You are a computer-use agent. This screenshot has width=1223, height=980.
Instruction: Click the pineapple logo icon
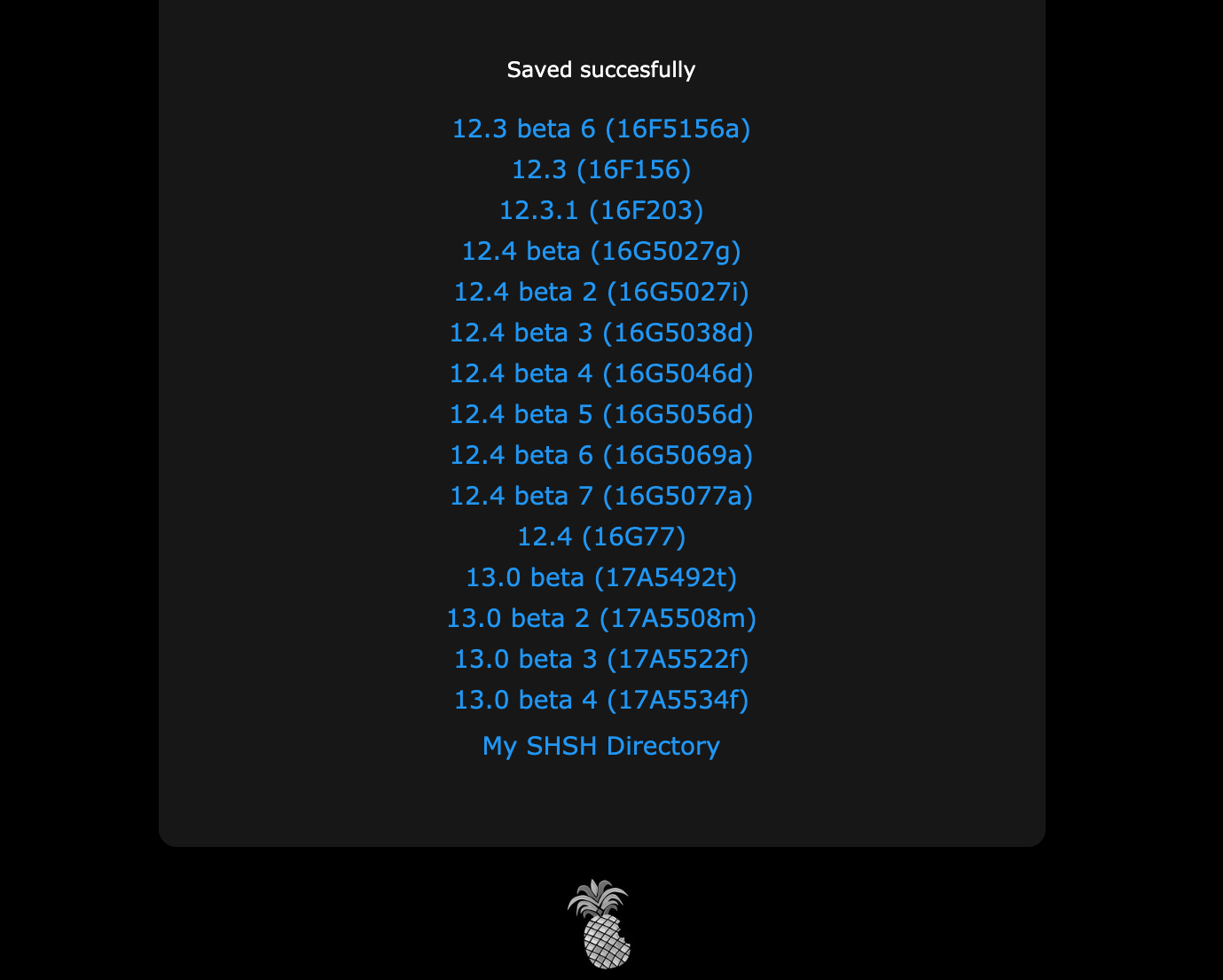pos(600,924)
